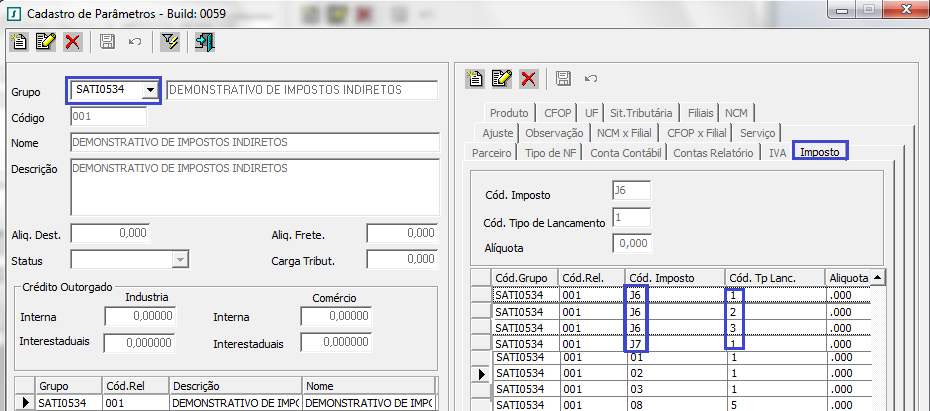
Task: Click the Cód. Imposto field
Action: 632,190
